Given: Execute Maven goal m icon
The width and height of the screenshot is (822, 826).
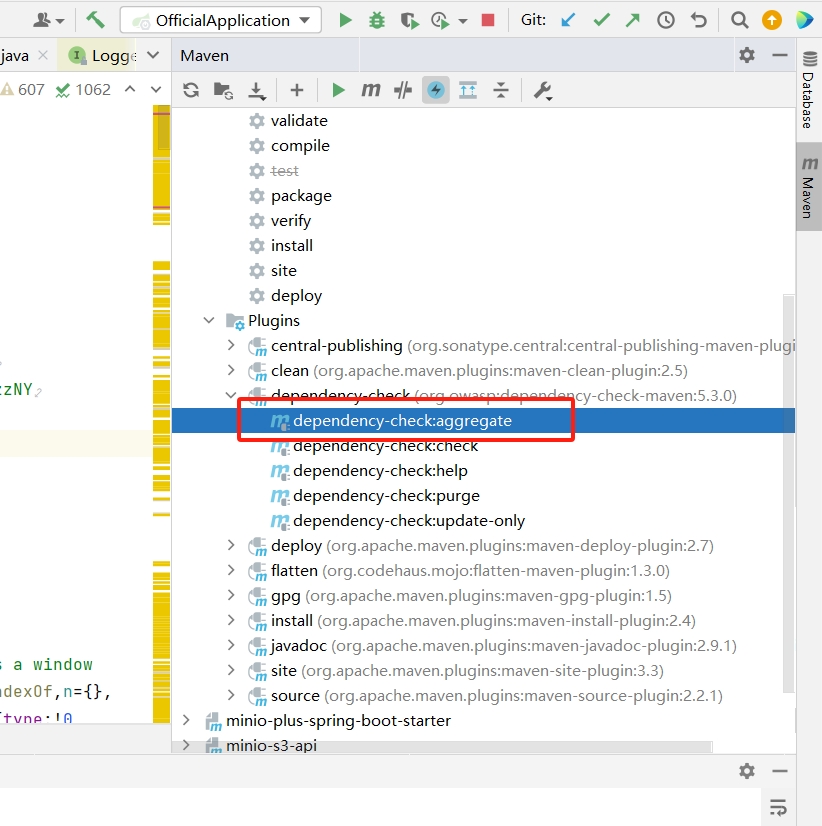Looking at the screenshot, I should tap(370, 90).
